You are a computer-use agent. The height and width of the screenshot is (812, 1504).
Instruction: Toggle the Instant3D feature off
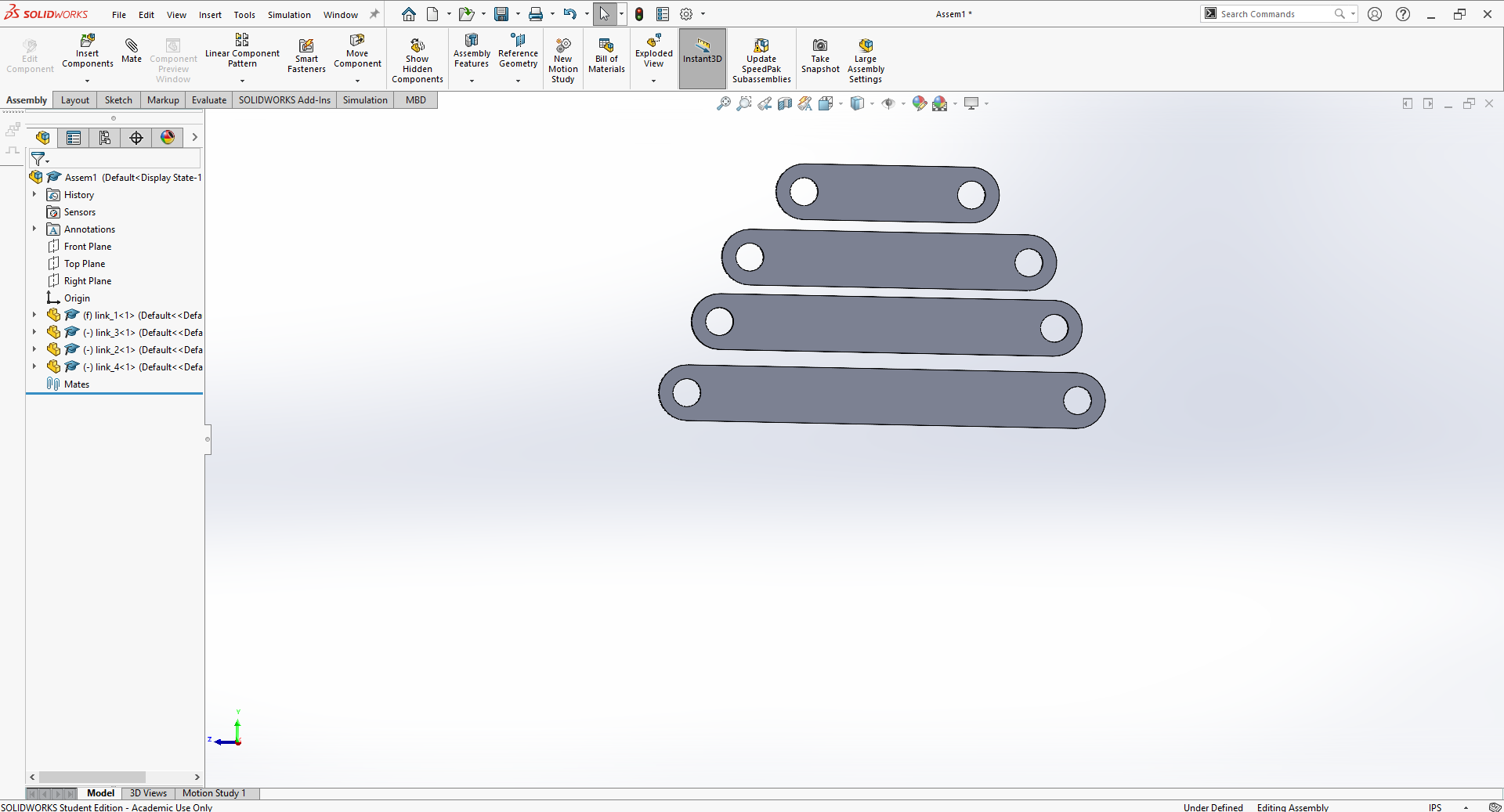tap(702, 58)
